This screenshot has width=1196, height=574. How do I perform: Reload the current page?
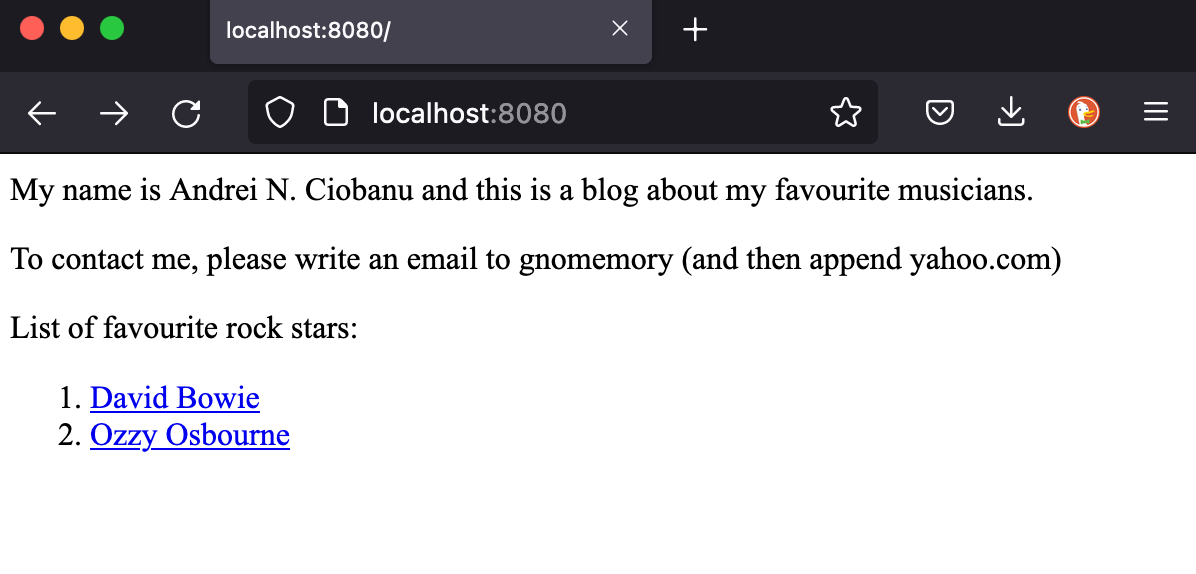pyautogui.click(x=186, y=114)
